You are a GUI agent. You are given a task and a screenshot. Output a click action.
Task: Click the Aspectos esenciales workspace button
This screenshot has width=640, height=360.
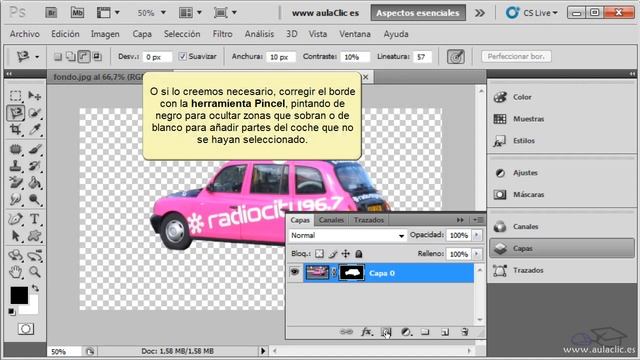(418, 13)
